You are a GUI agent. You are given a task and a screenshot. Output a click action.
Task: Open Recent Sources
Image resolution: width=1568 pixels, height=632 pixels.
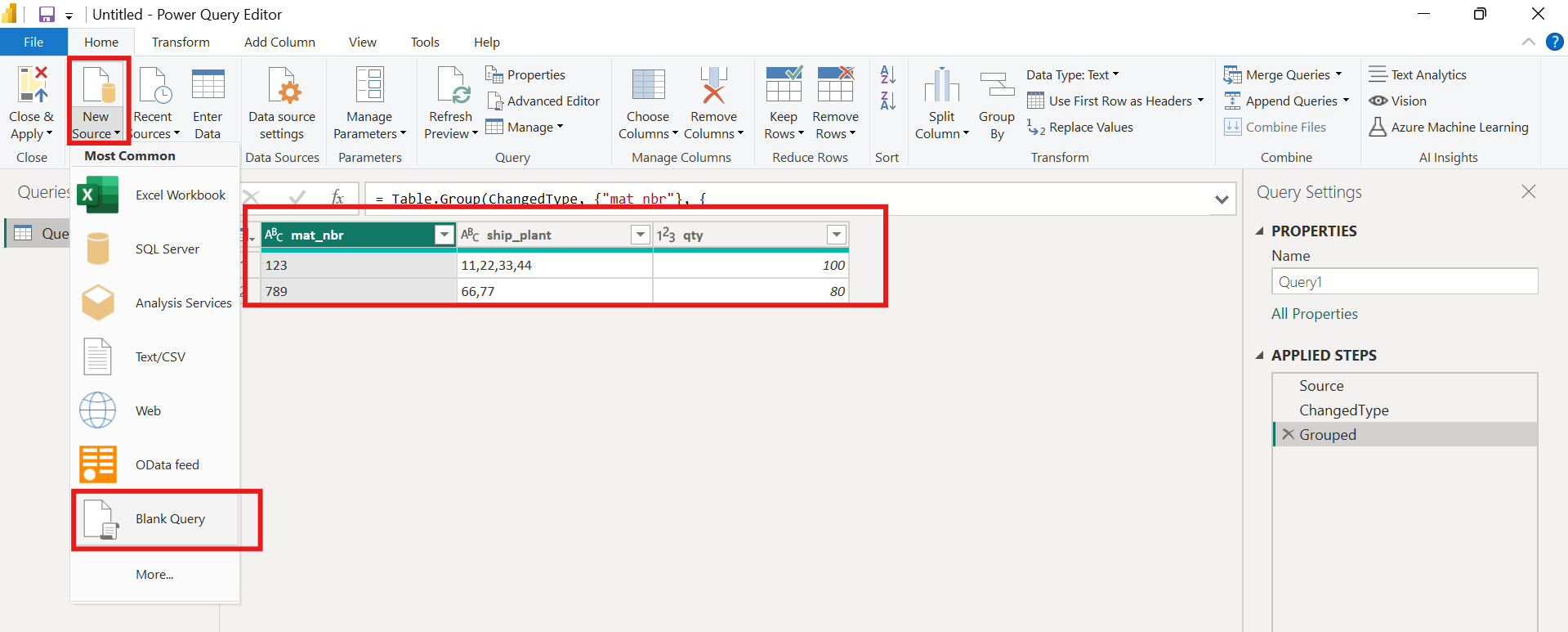click(153, 103)
